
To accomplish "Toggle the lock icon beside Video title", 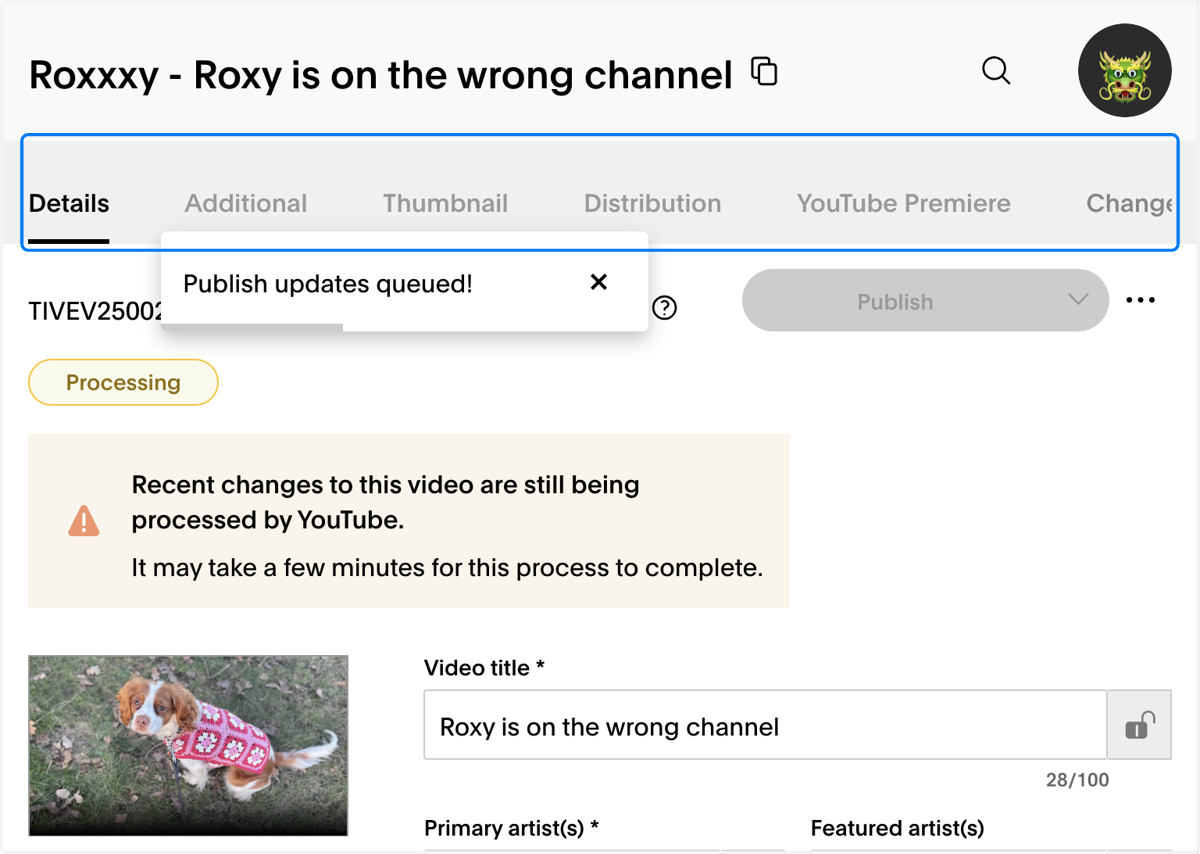I will (1140, 725).
